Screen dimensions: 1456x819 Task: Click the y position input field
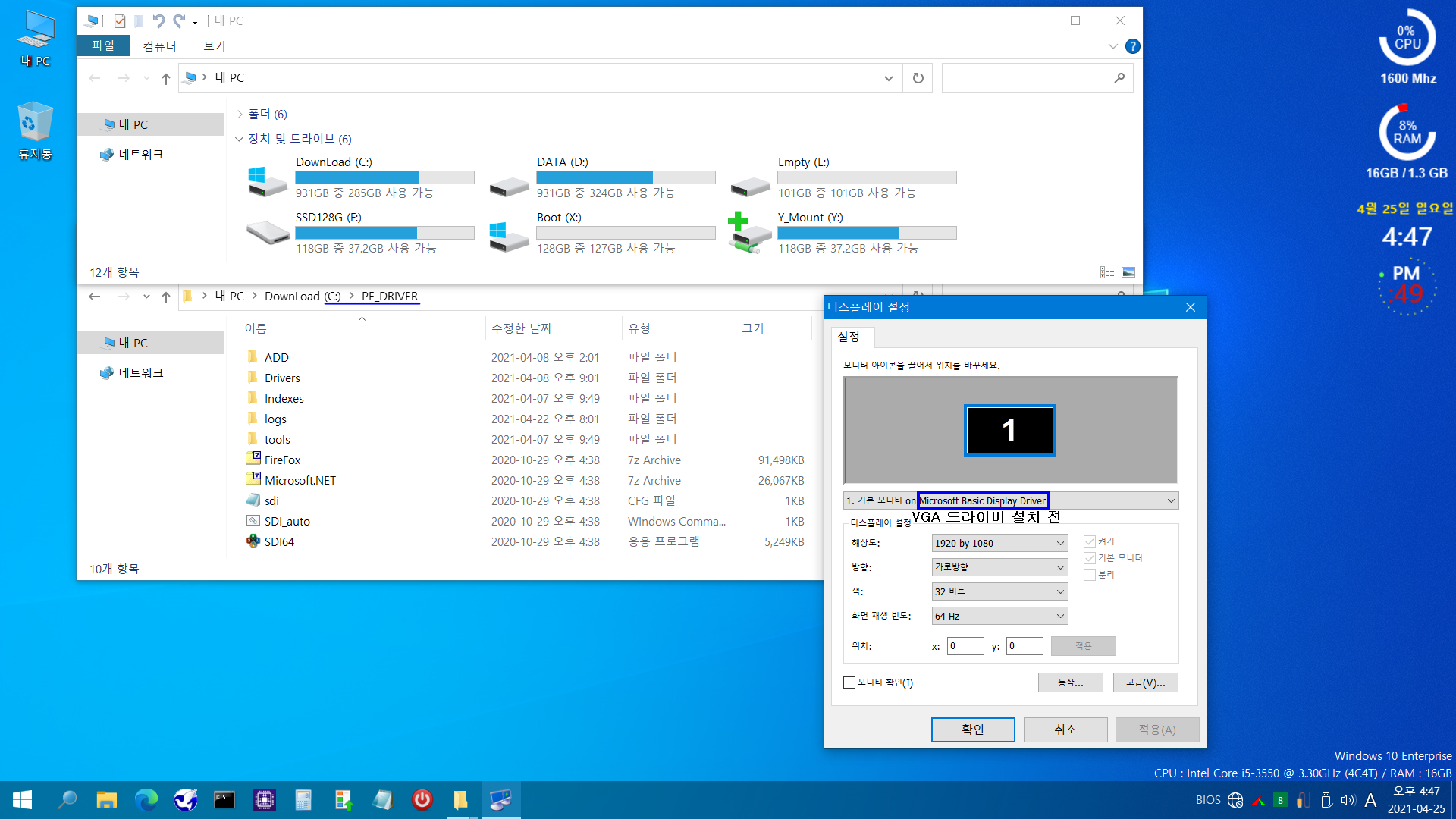point(1025,646)
